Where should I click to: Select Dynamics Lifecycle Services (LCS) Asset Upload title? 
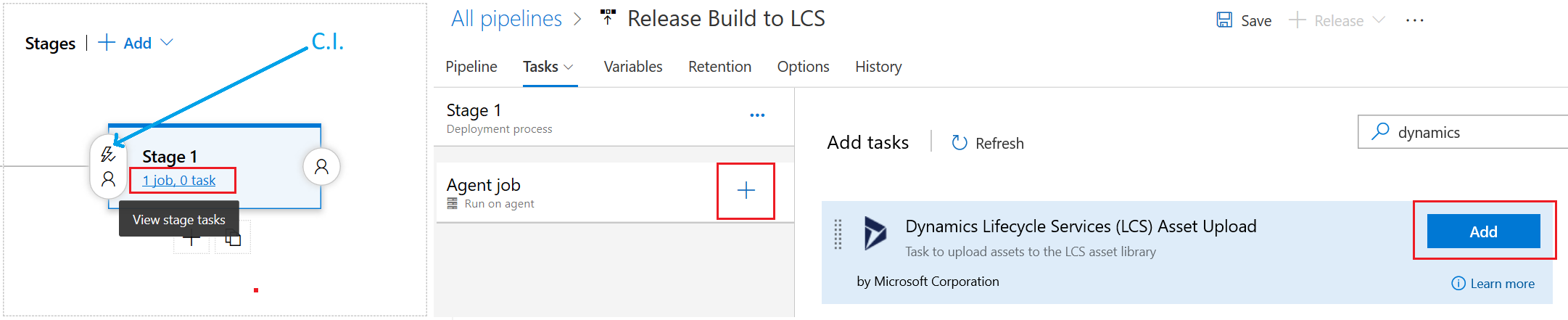1081,226
